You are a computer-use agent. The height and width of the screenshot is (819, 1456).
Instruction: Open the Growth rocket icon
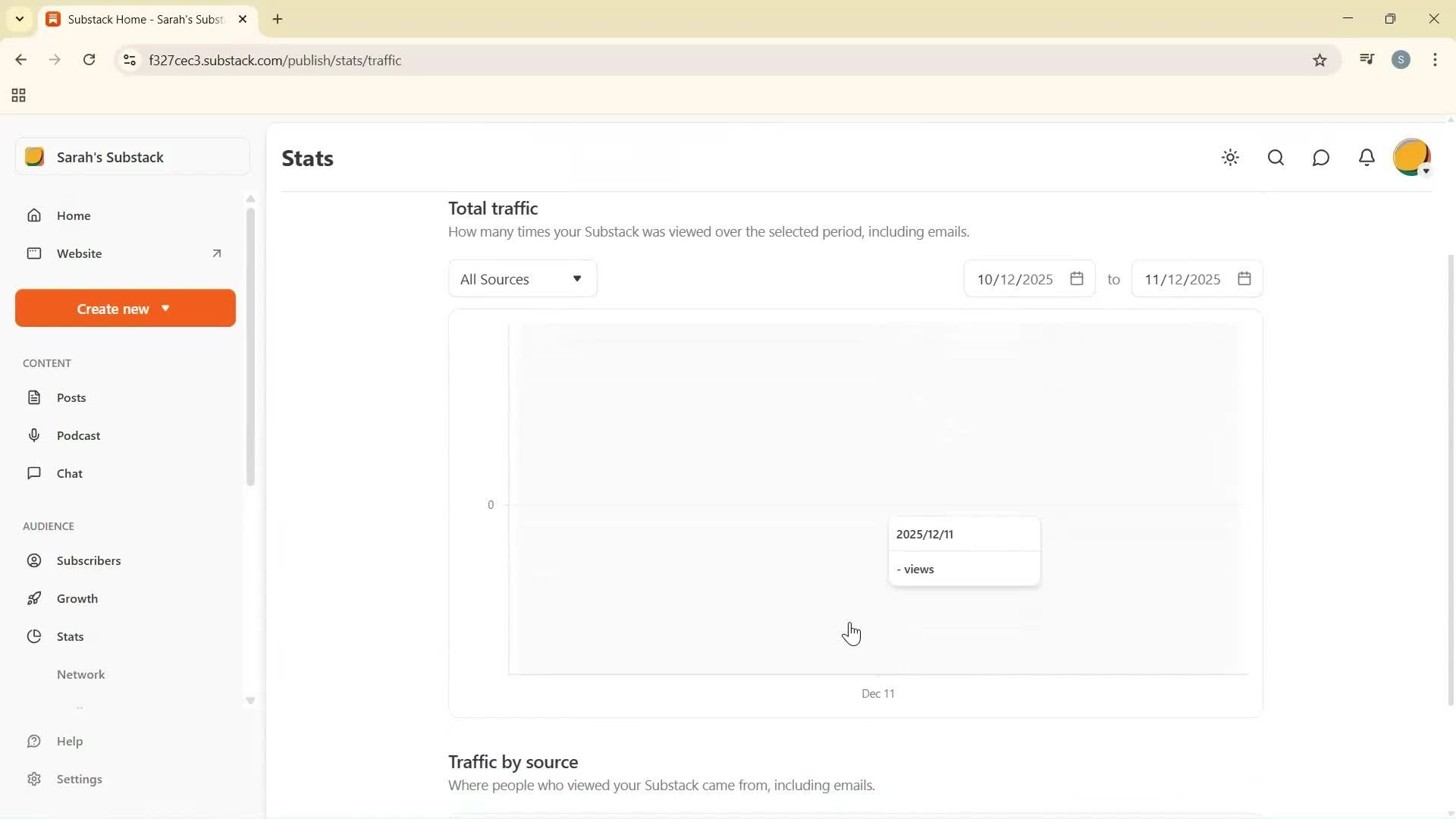(35, 598)
